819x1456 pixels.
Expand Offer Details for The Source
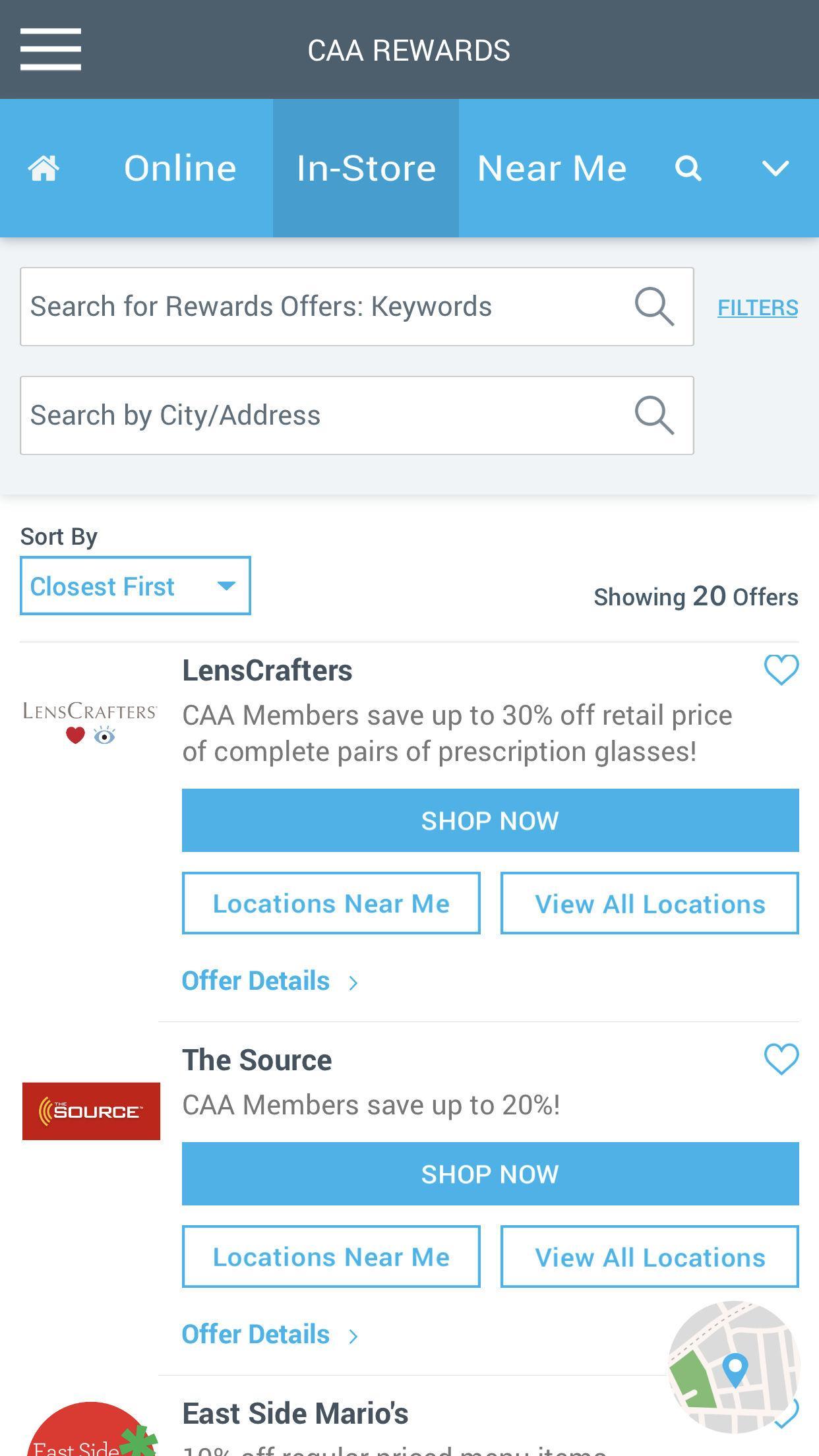pyautogui.click(x=269, y=1335)
